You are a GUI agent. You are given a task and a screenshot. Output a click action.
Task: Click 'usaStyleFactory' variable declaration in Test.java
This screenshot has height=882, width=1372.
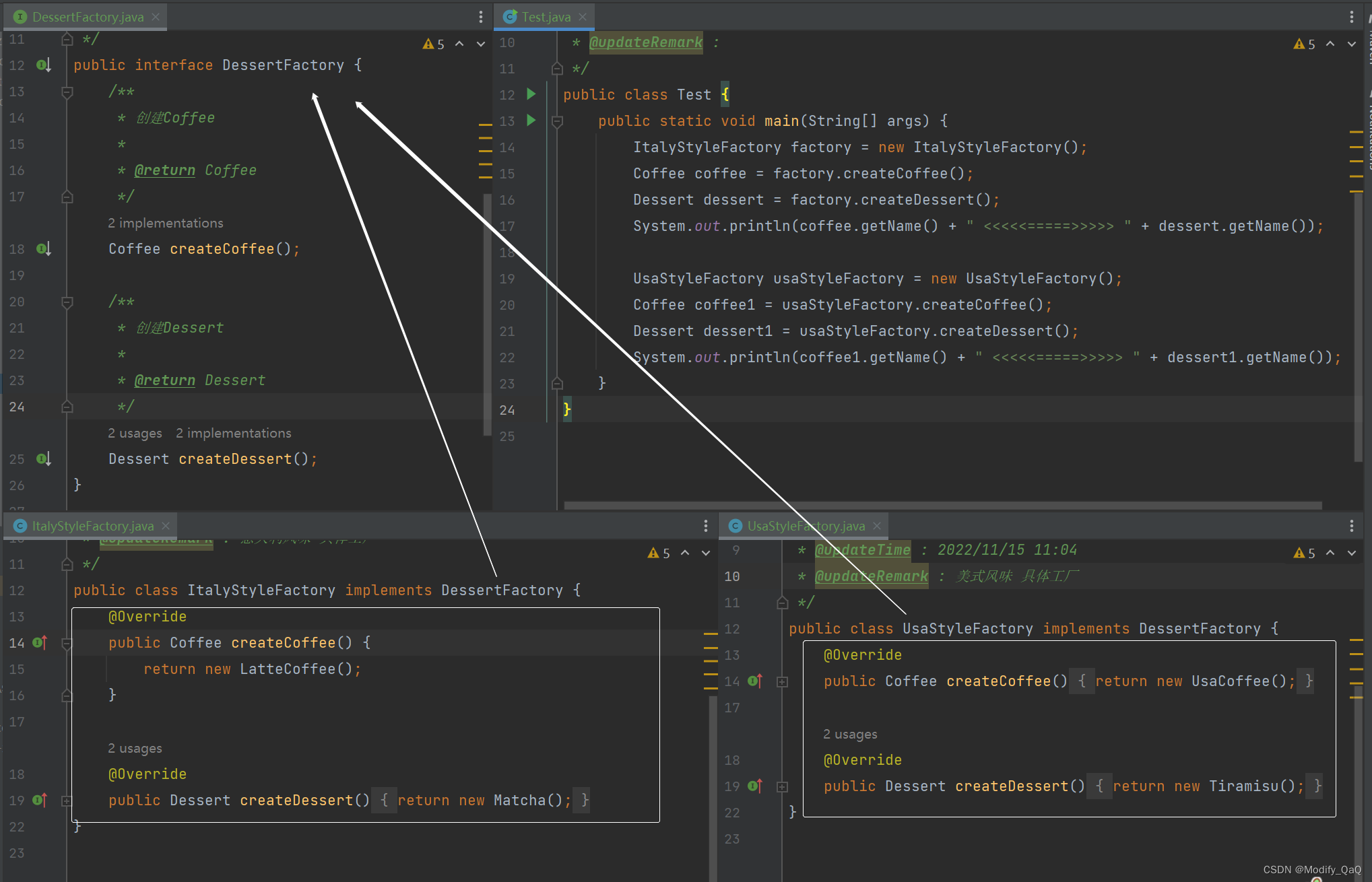[x=839, y=279]
